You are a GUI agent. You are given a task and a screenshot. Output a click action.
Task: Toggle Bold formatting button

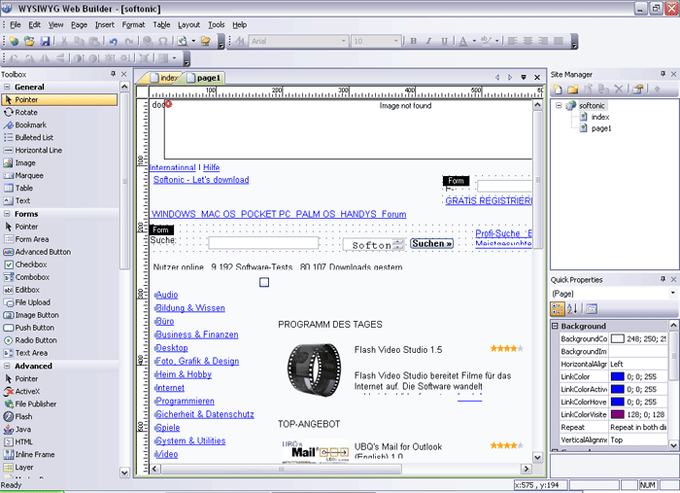click(413, 41)
